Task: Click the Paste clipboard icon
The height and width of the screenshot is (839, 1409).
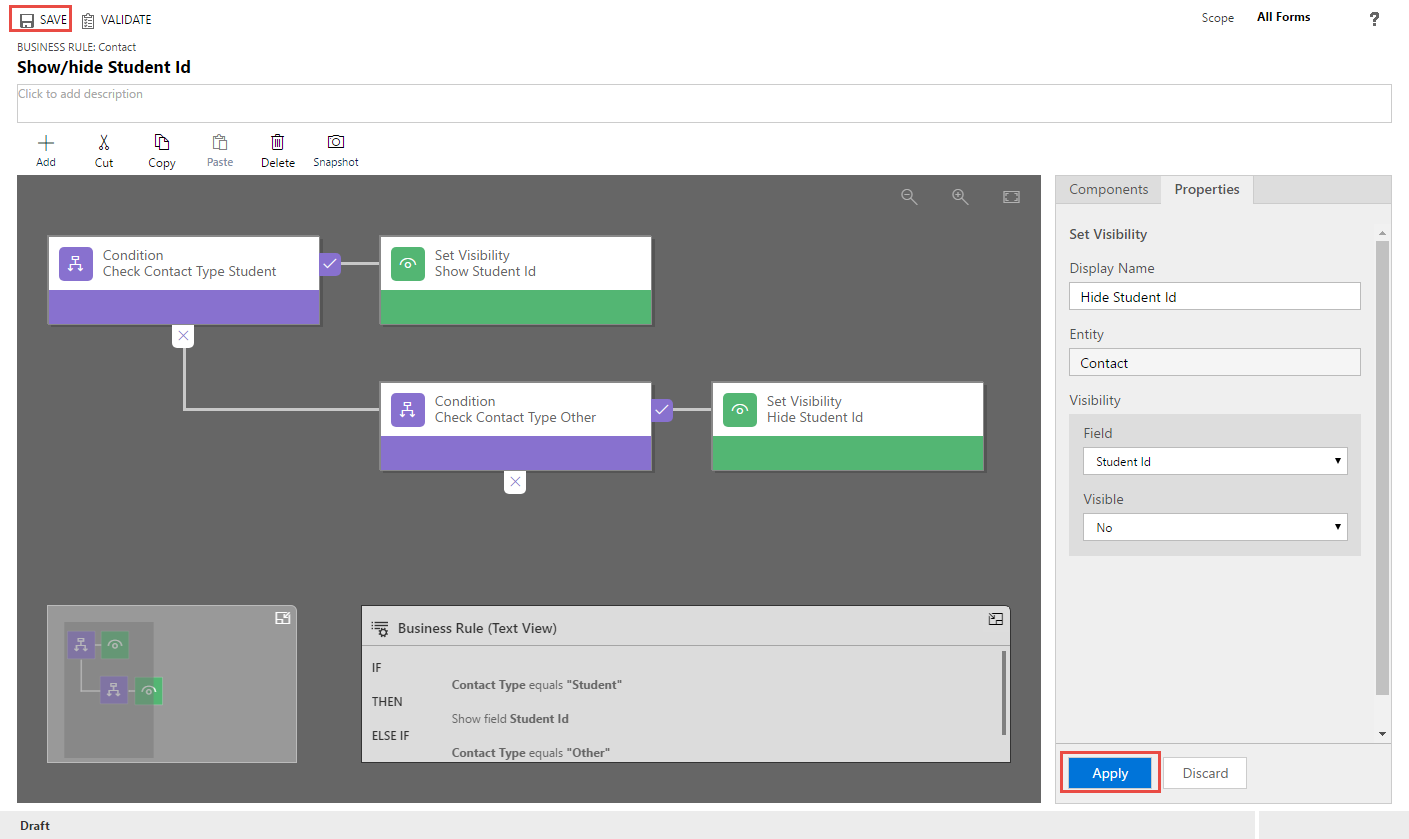Action: click(220, 142)
